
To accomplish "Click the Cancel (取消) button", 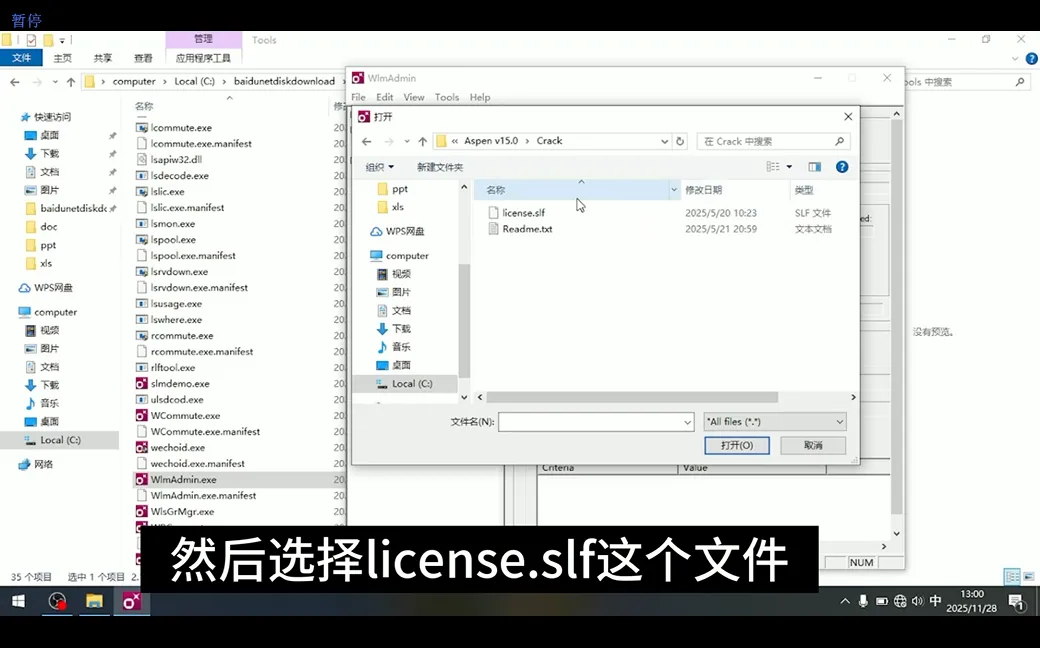I will pos(813,445).
